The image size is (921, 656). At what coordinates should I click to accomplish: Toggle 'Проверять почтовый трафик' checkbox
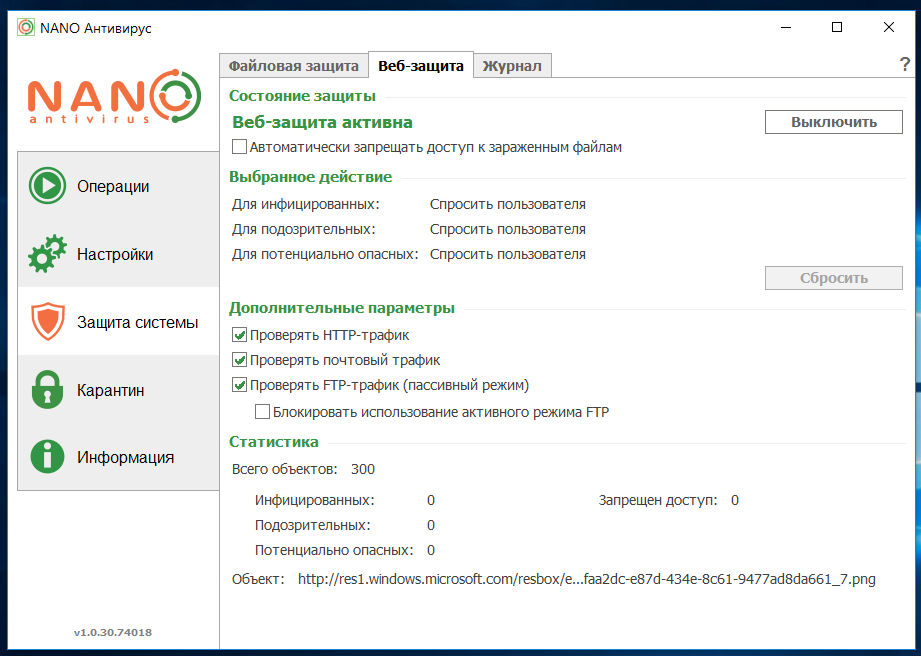tap(239, 360)
